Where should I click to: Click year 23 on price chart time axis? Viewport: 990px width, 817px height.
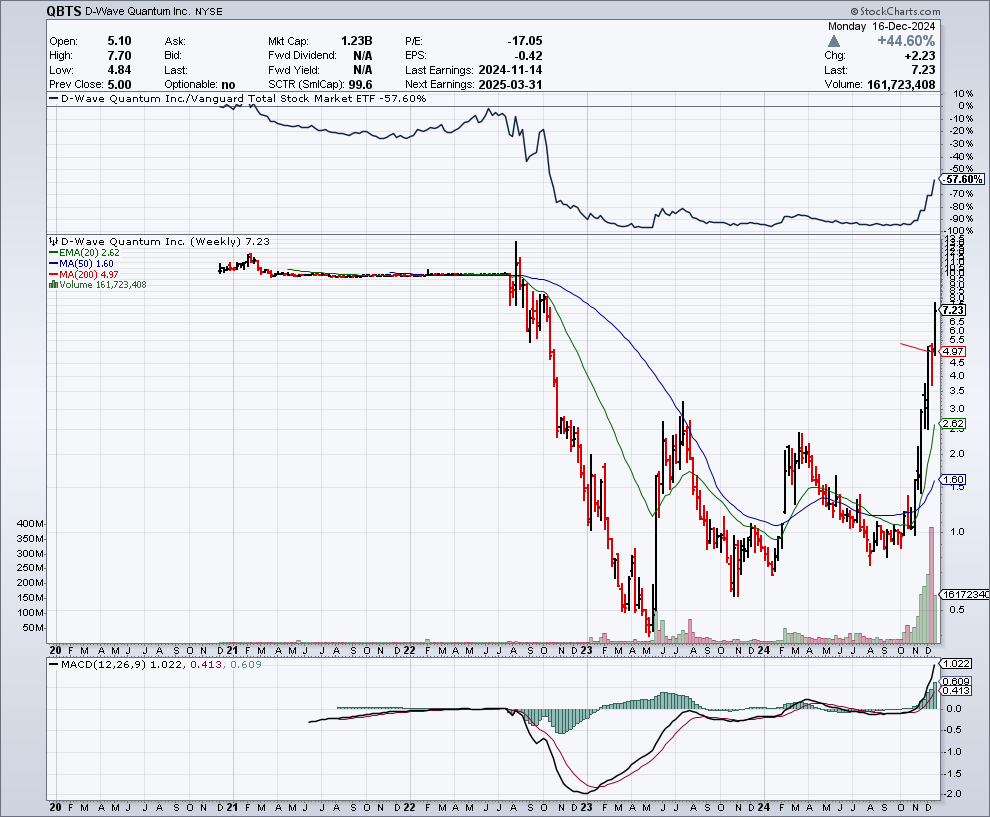click(587, 650)
